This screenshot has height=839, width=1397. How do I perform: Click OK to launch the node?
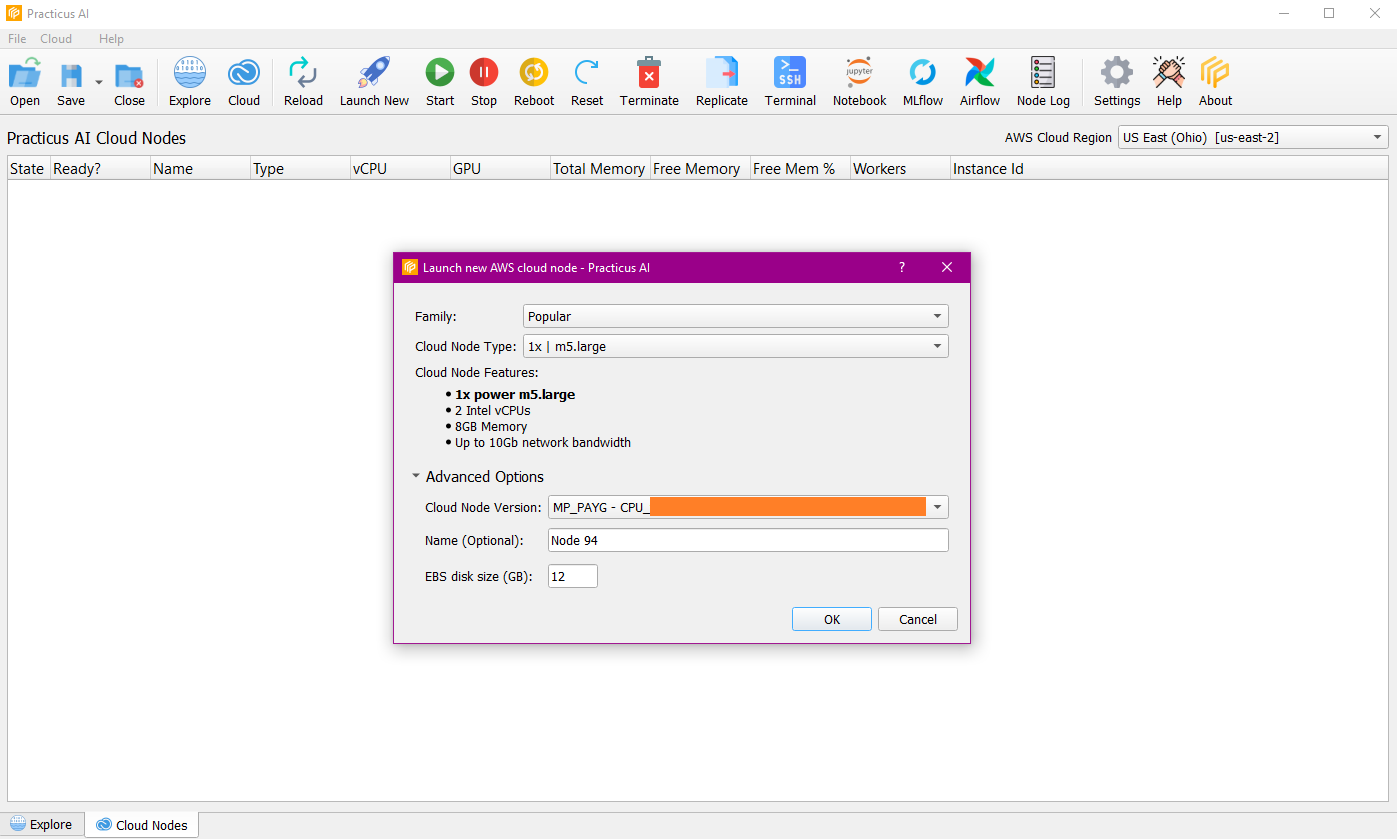831,619
